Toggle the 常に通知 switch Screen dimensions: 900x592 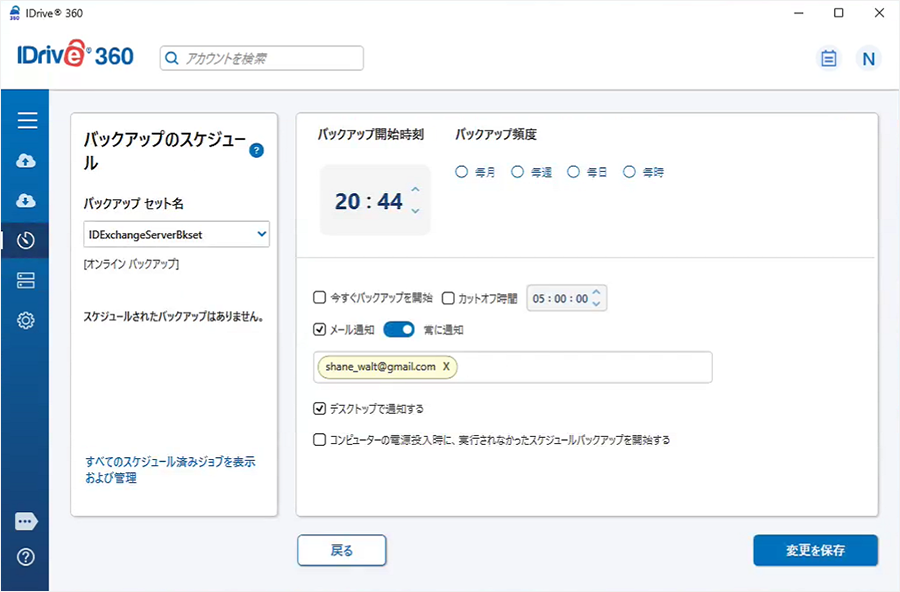coord(399,329)
